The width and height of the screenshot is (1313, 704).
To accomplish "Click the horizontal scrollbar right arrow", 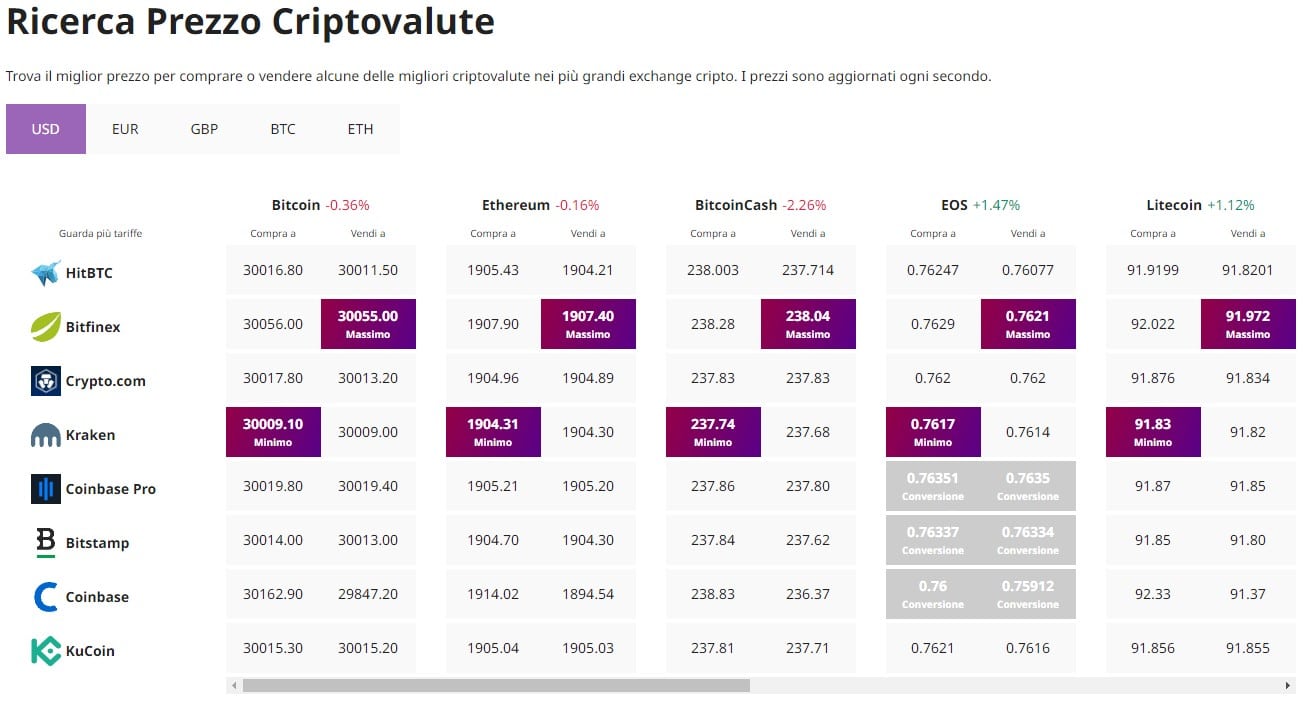I will coord(1288,686).
